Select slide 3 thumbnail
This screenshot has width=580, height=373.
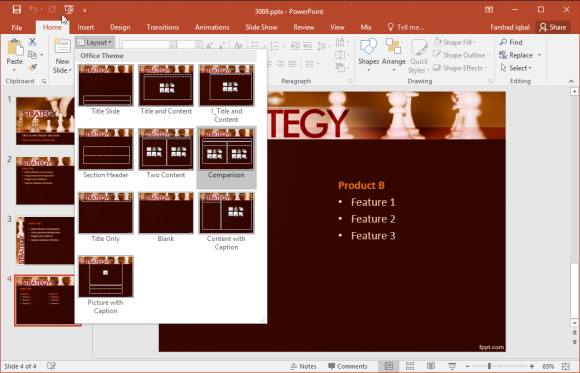click(45, 241)
